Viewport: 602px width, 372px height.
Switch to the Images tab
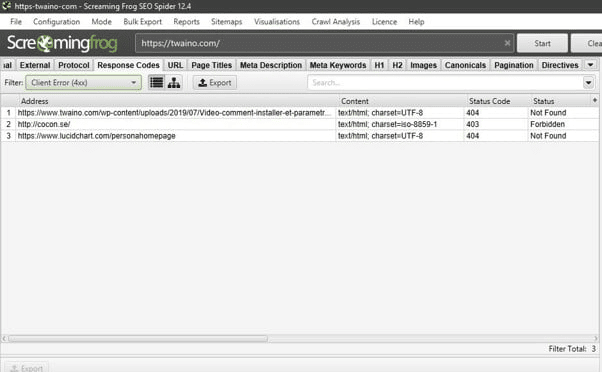click(423, 65)
